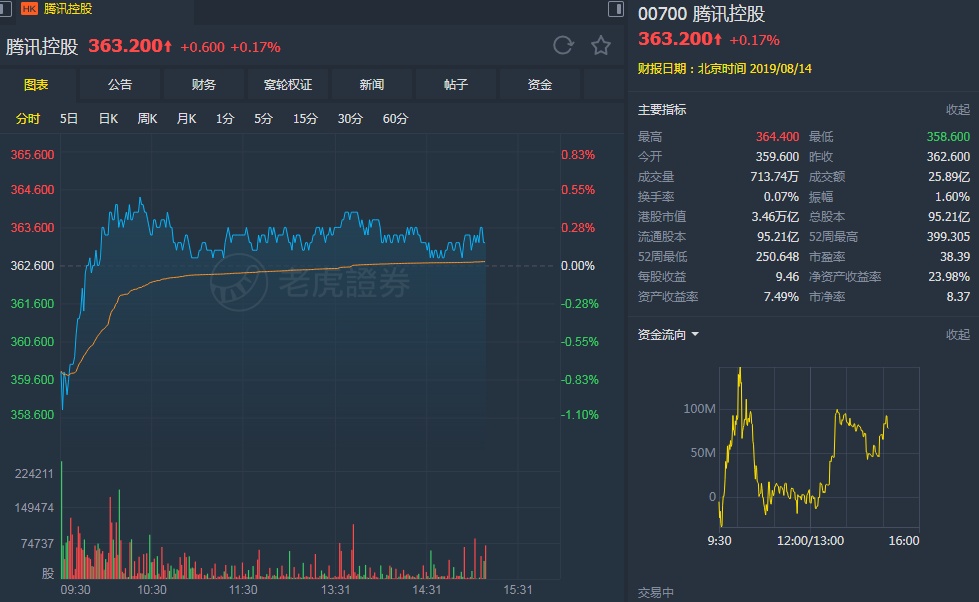This screenshot has width=979, height=602.
Task: Switch chart to 60分 interval
Action: pos(395,119)
